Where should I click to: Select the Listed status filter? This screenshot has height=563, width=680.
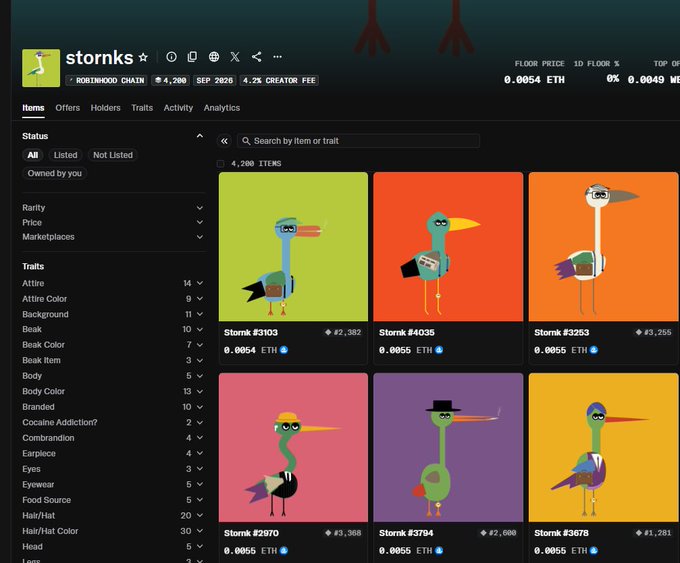point(65,155)
